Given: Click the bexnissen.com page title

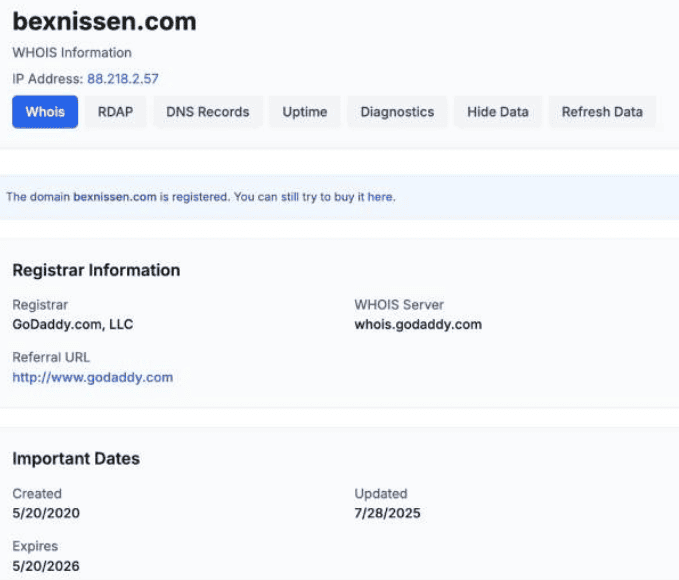Looking at the screenshot, I should click(104, 22).
